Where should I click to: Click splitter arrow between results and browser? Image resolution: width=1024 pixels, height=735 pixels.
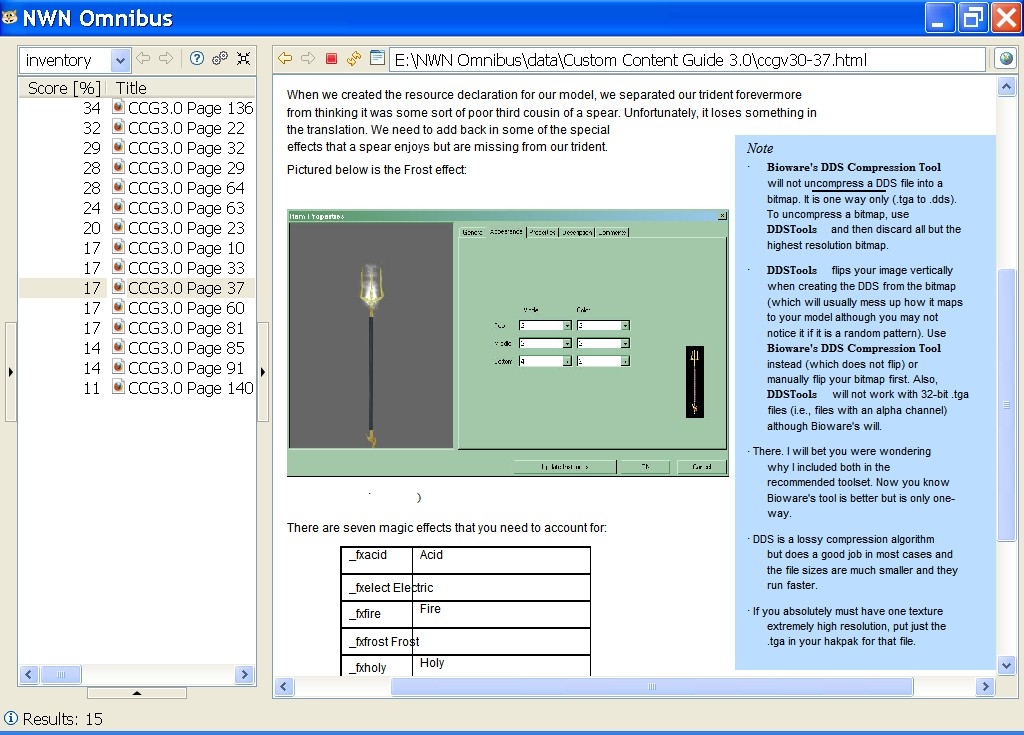(263, 372)
